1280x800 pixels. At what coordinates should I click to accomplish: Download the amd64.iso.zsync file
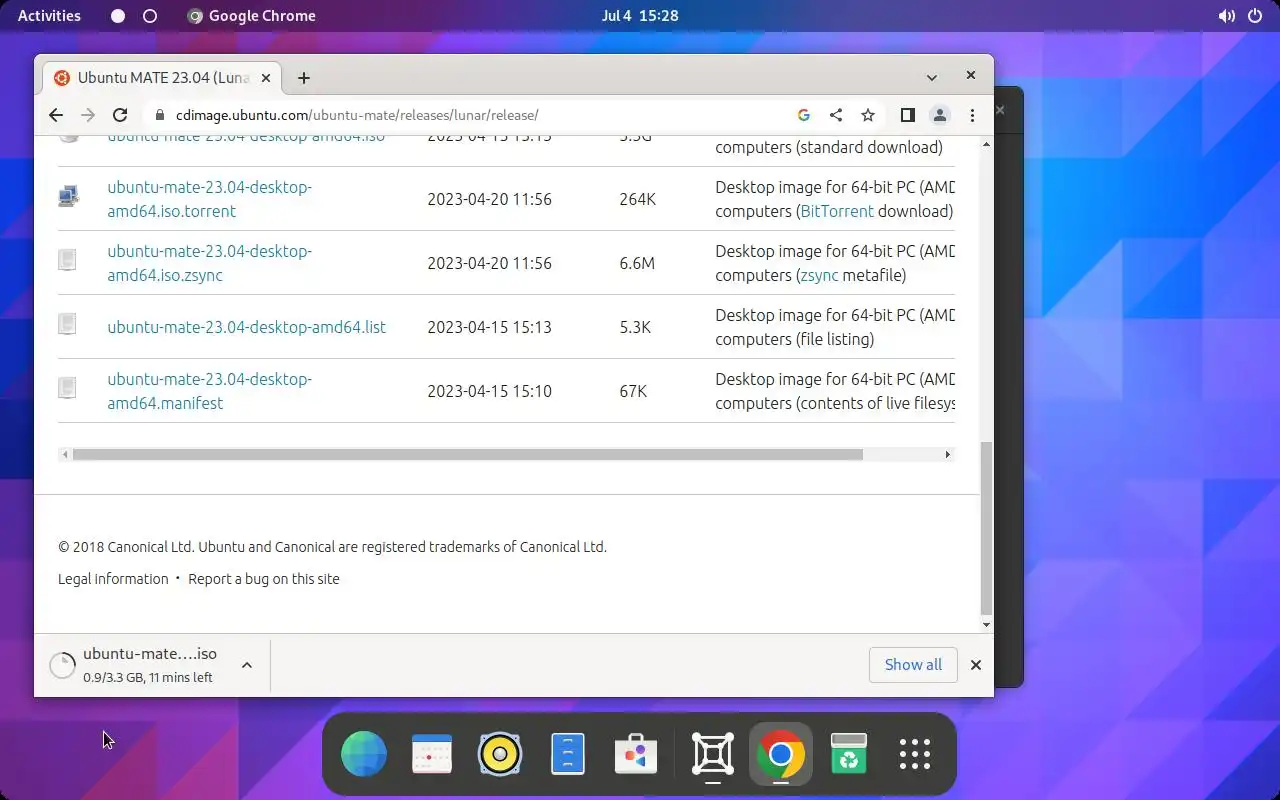pos(209,263)
